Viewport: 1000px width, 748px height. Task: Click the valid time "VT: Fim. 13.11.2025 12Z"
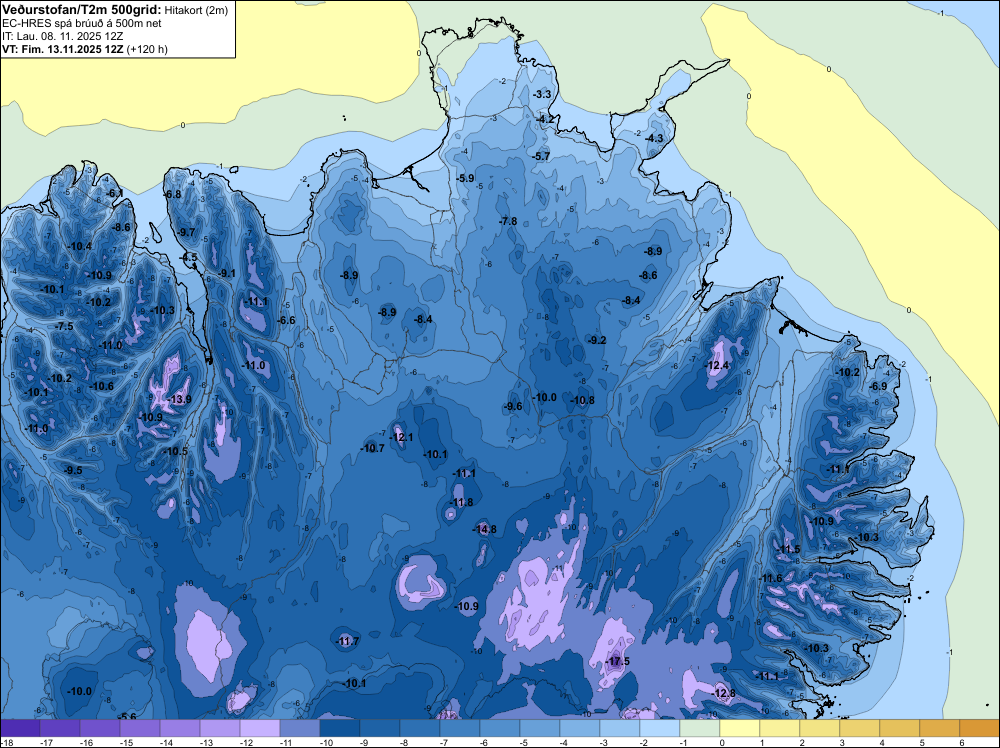coord(62,49)
